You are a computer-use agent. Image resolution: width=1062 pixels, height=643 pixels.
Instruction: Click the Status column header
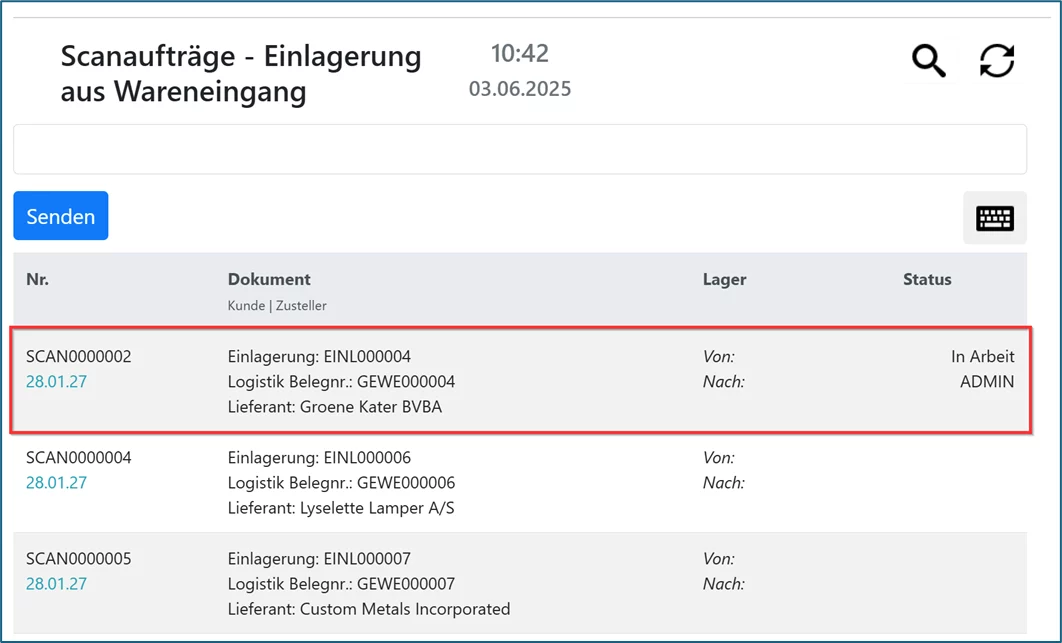926,280
